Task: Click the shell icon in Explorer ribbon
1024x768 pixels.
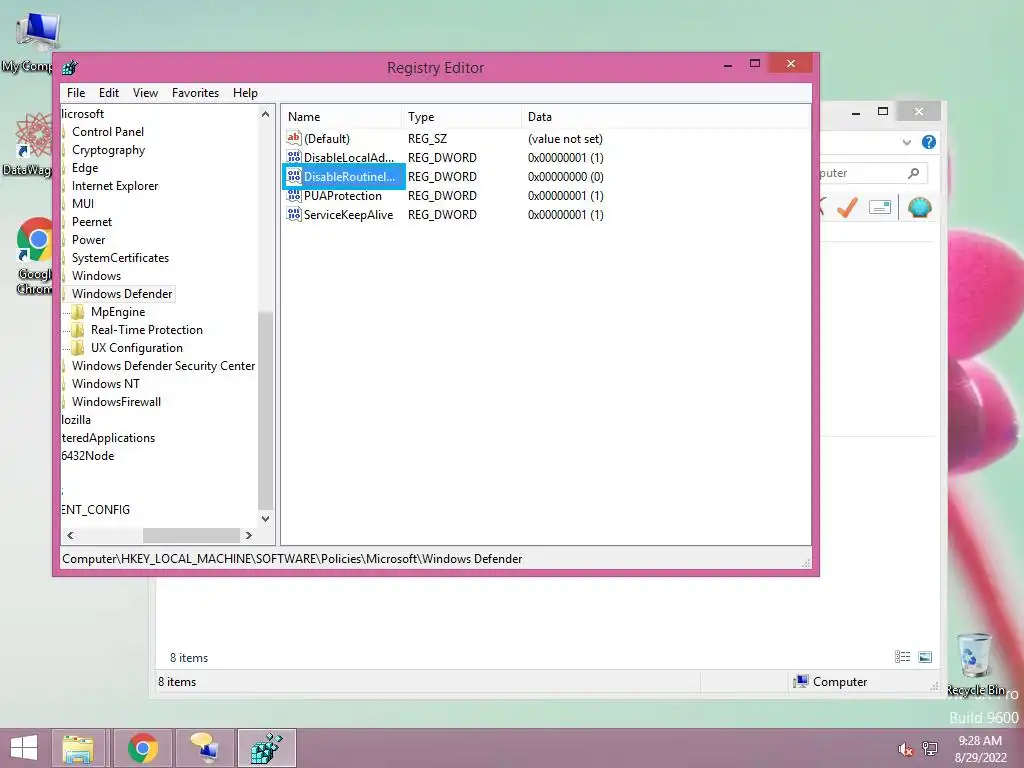Action: point(920,208)
